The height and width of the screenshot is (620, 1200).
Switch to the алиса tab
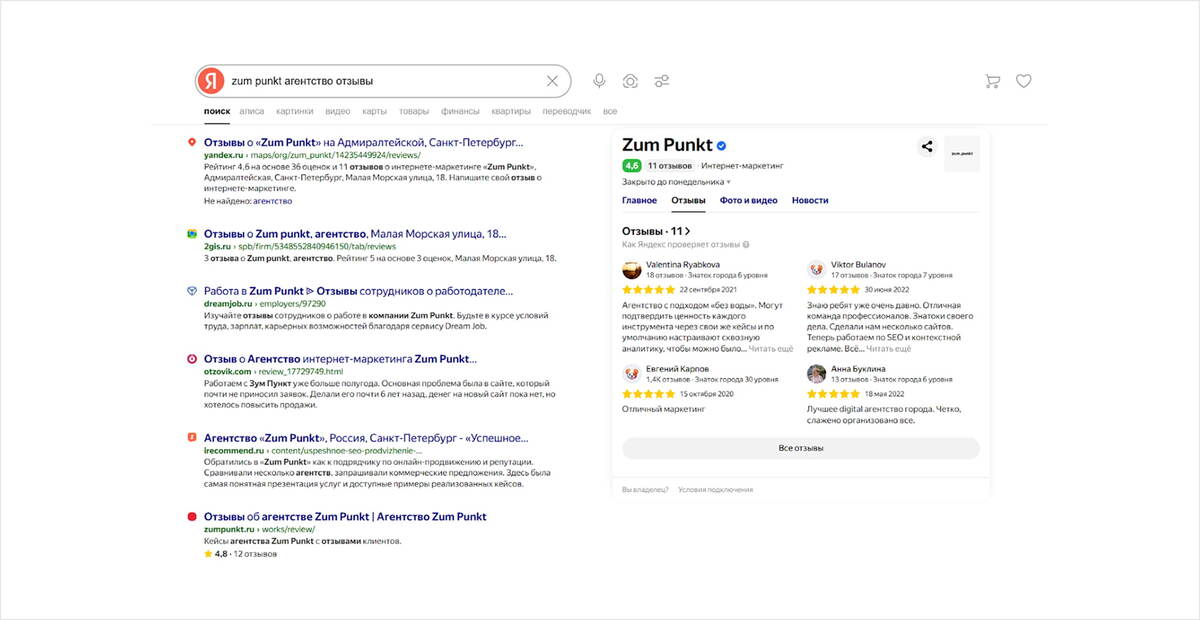pos(252,112)
